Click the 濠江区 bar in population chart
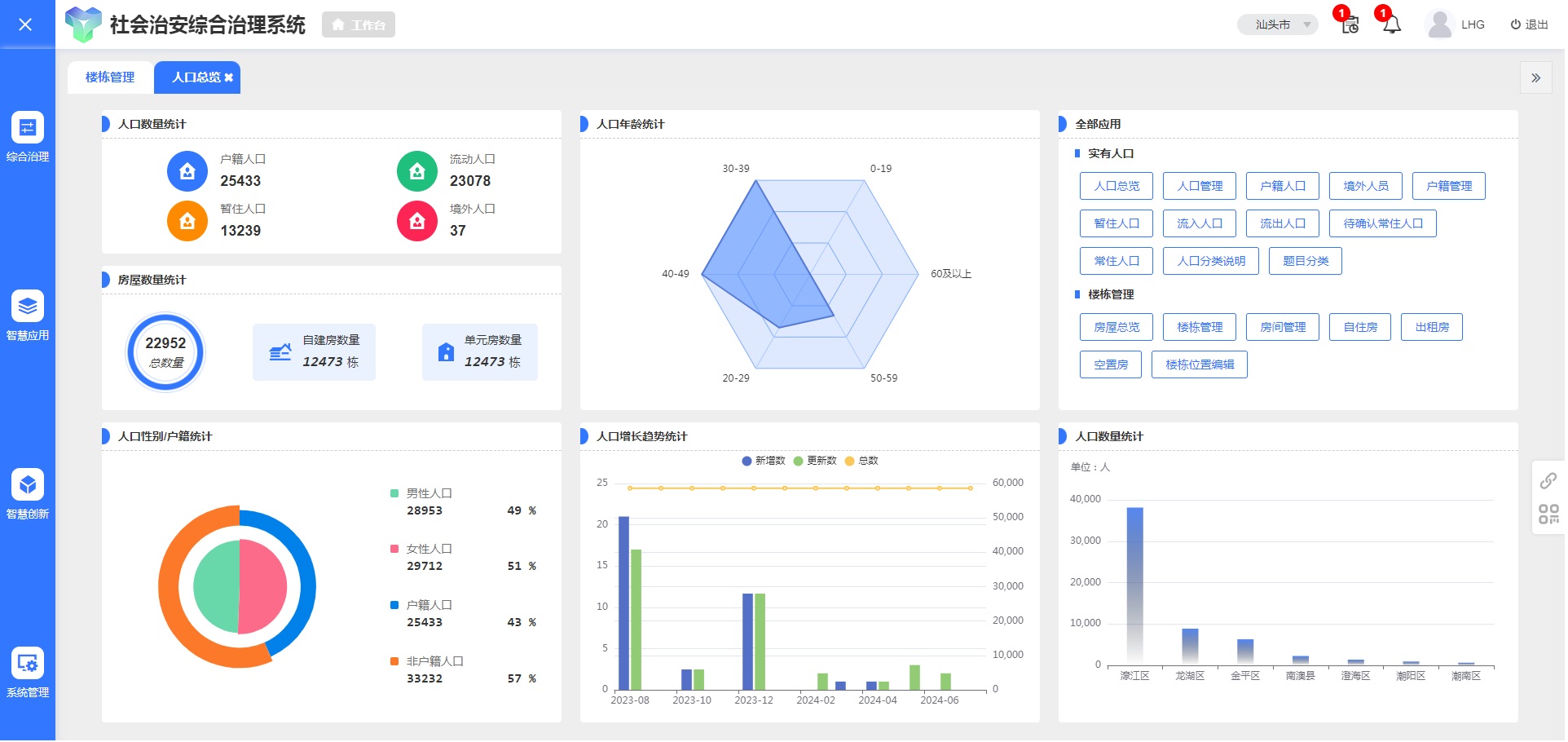 click(1134, 586)
